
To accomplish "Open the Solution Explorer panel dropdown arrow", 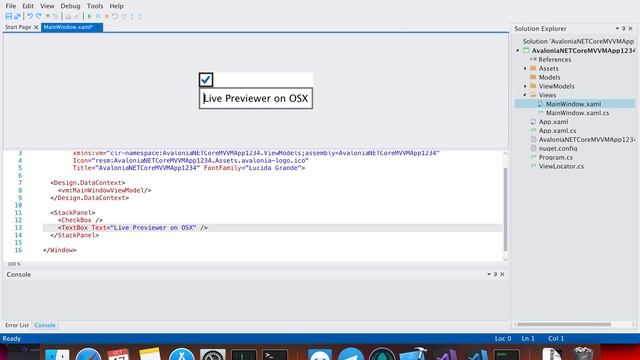I will click(x=617, y=29).
